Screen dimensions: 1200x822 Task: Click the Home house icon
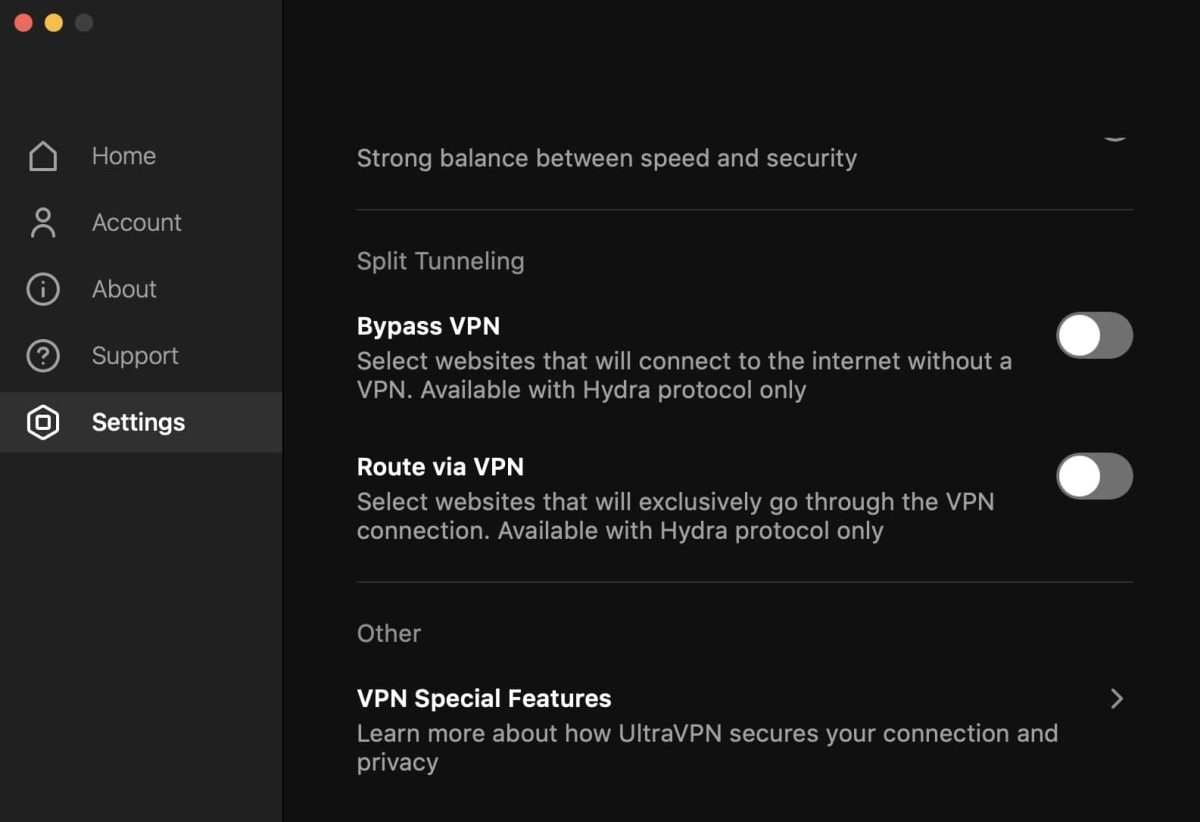(x=43, y=156)
